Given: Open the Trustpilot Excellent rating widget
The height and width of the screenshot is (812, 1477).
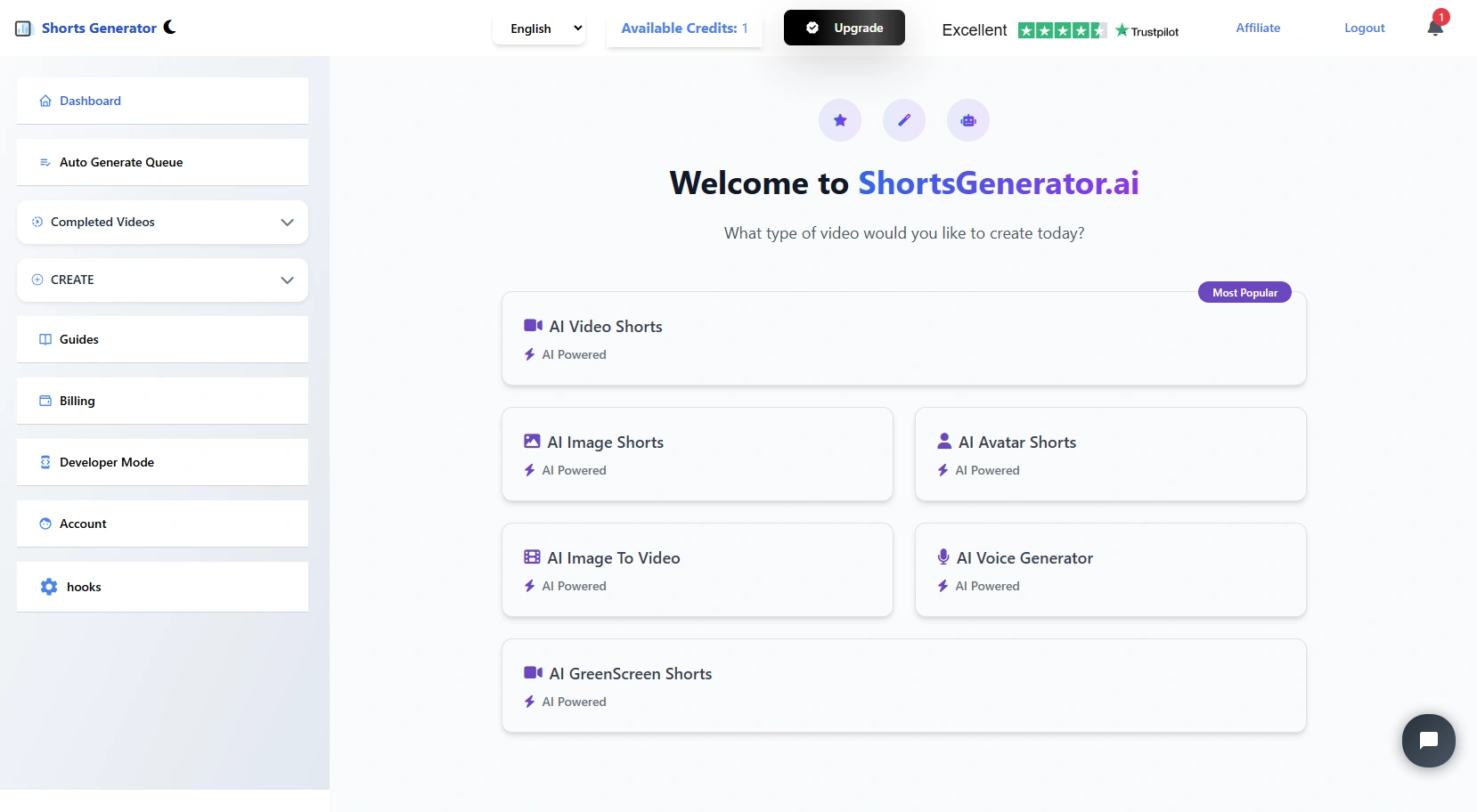Looking at the screenshot, I should 1060,30.
